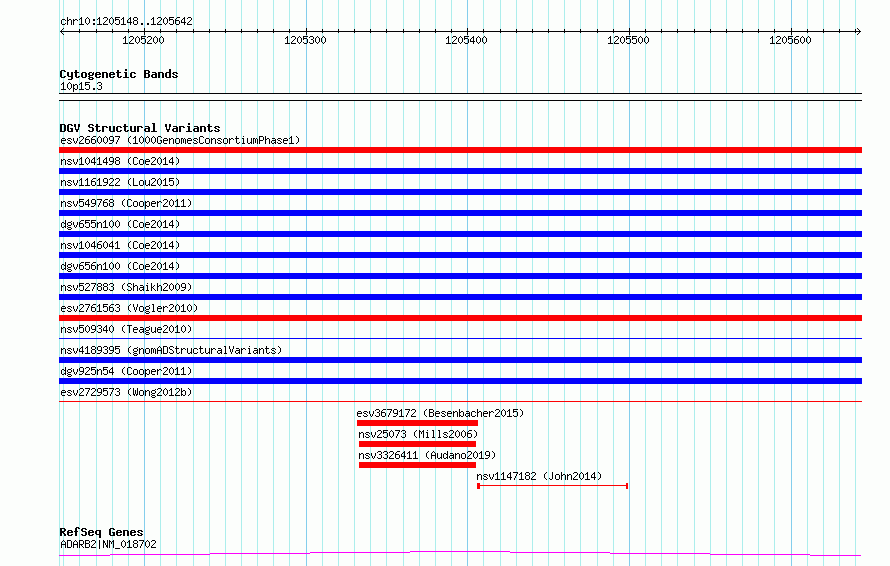Open the nsv1147182 (John2014) label
890x566 pixels.
(539, 476)
